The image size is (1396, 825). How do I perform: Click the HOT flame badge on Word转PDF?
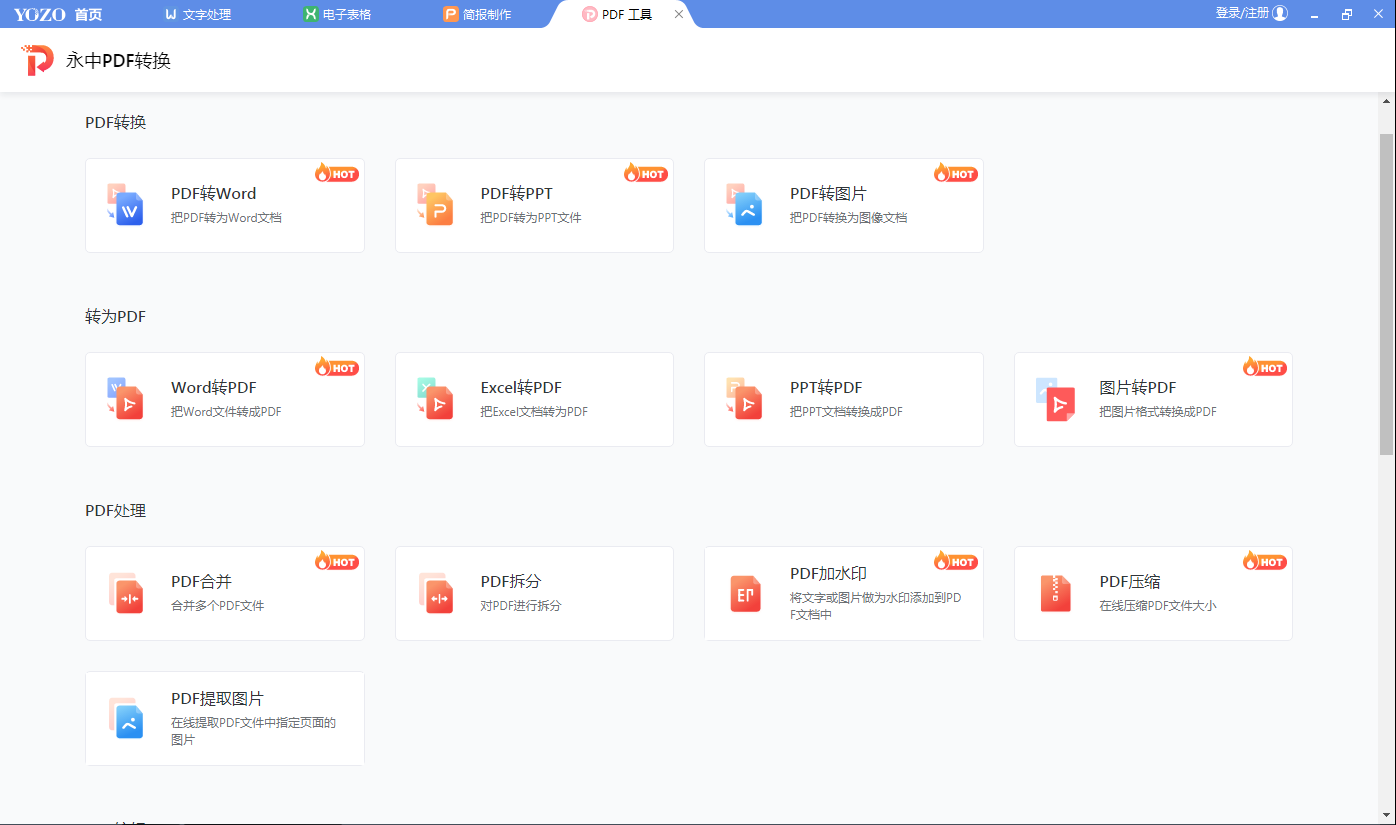[x=337, y=367]
